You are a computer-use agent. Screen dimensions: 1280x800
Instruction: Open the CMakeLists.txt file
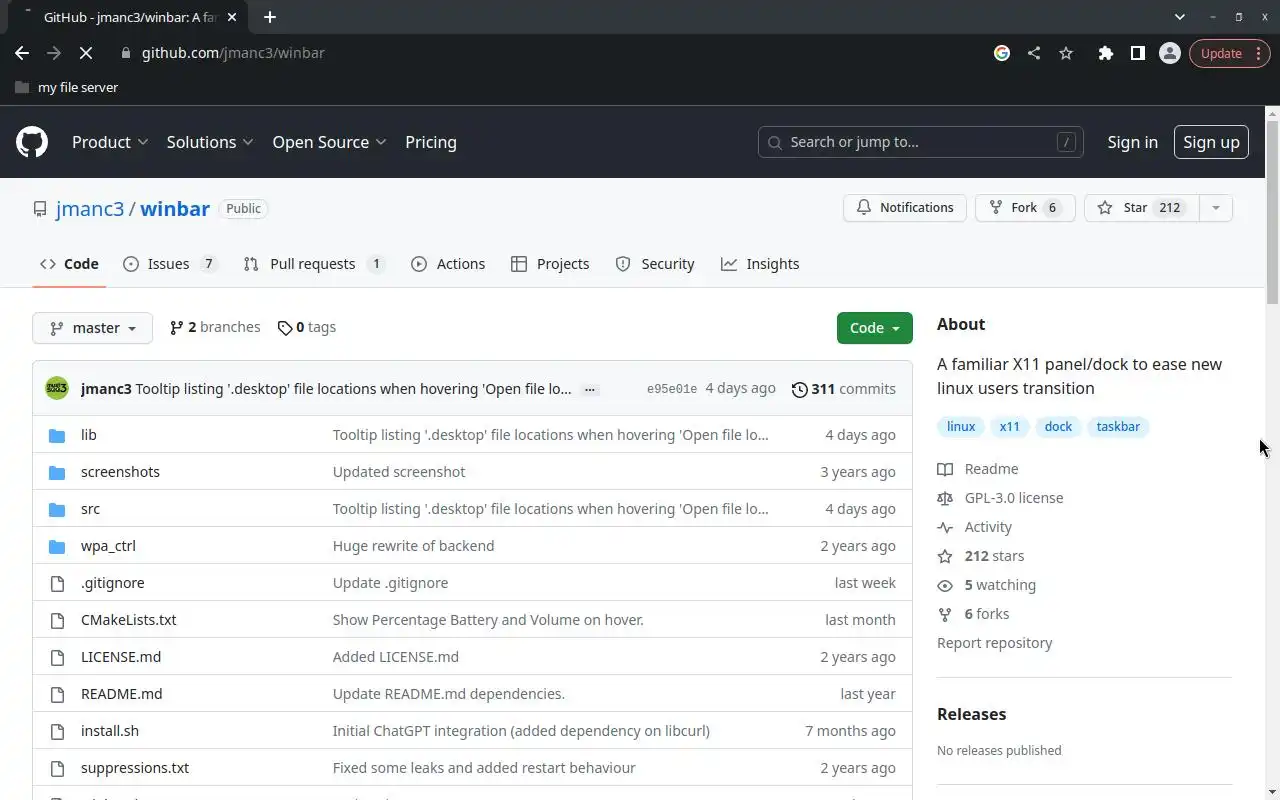point(129,620)
